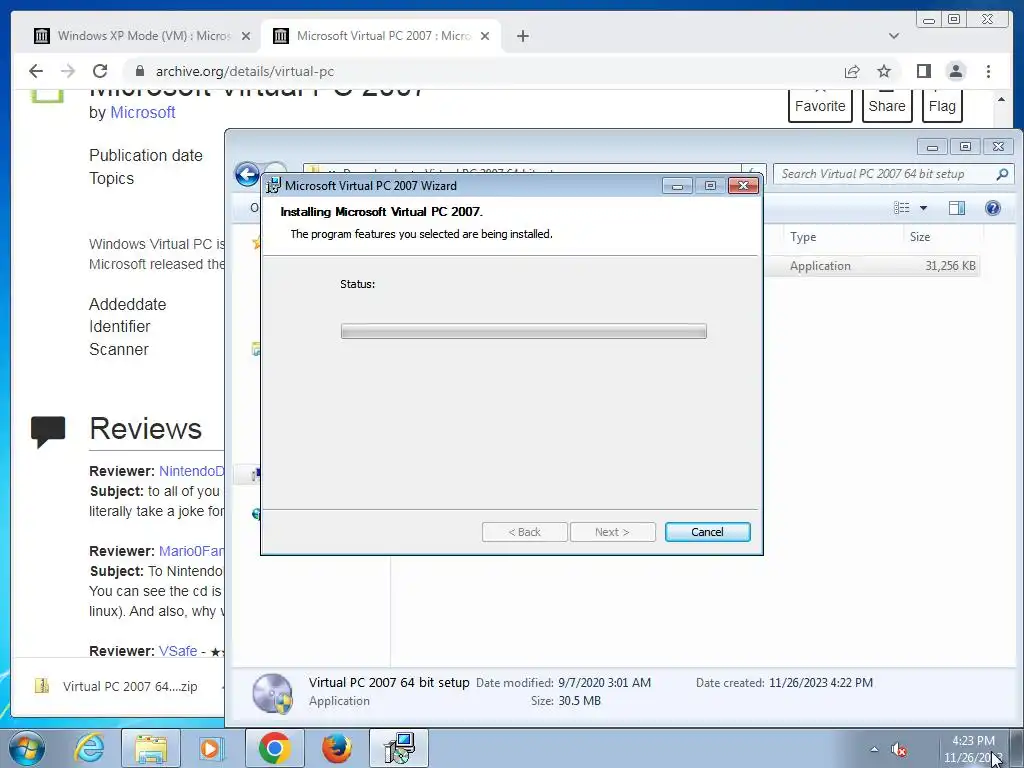Screen dimensions: 1024x768
Task: Click the Reviews speech bubble icon
Action: point(48,431)
